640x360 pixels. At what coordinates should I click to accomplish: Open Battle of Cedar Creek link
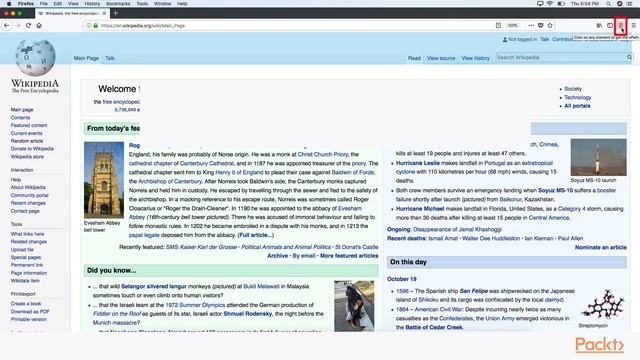tap(434, 327)
